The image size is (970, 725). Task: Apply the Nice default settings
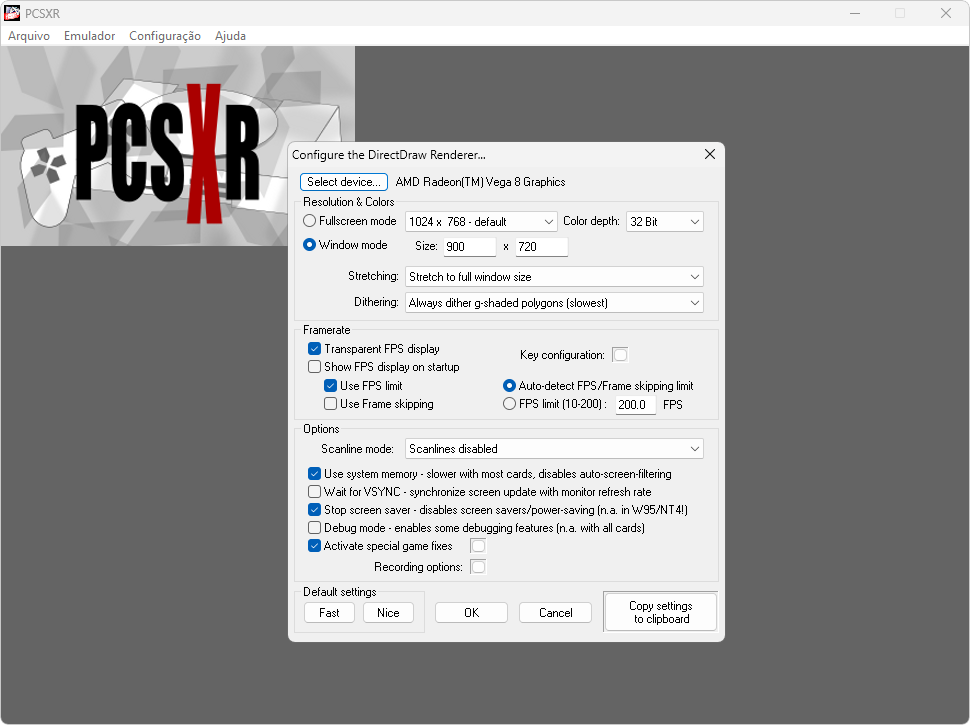[x=388, y=613]
